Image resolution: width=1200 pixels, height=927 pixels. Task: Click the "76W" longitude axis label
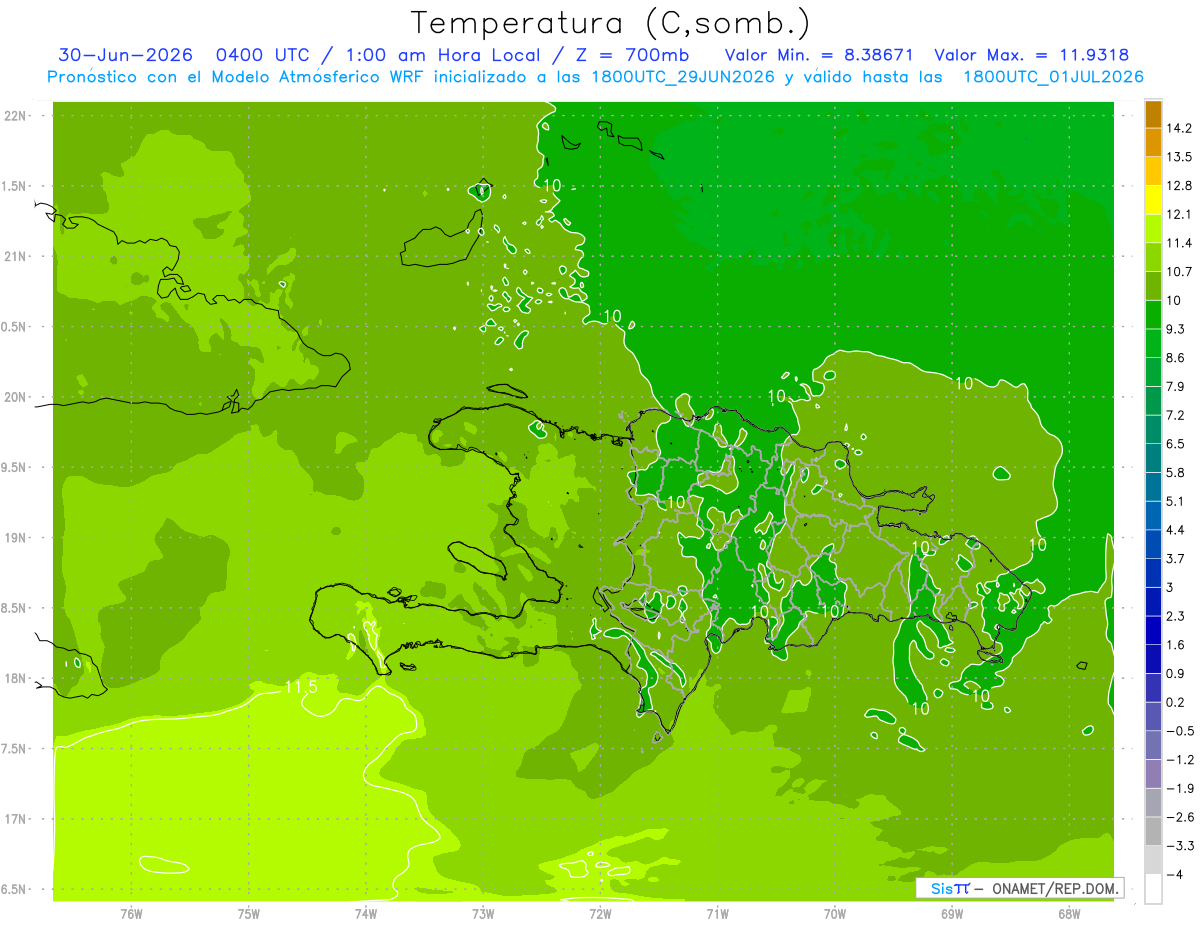pyautogui.click(x=131, y=914)
